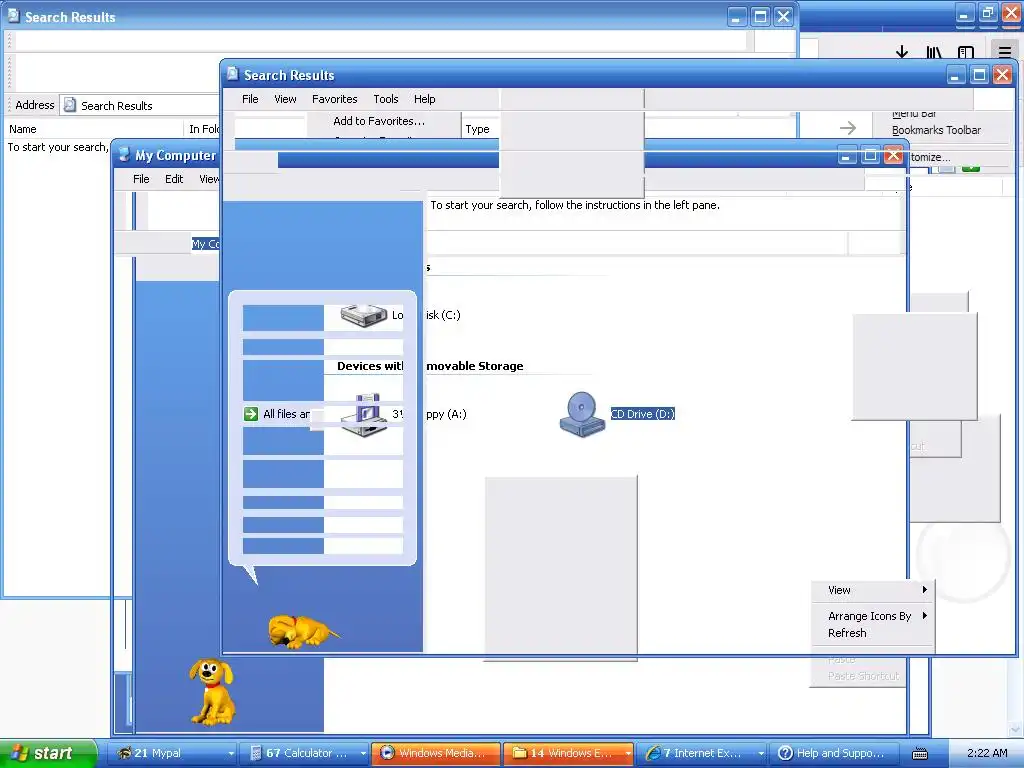Click the browser forward arrow

tap(848, 128)
